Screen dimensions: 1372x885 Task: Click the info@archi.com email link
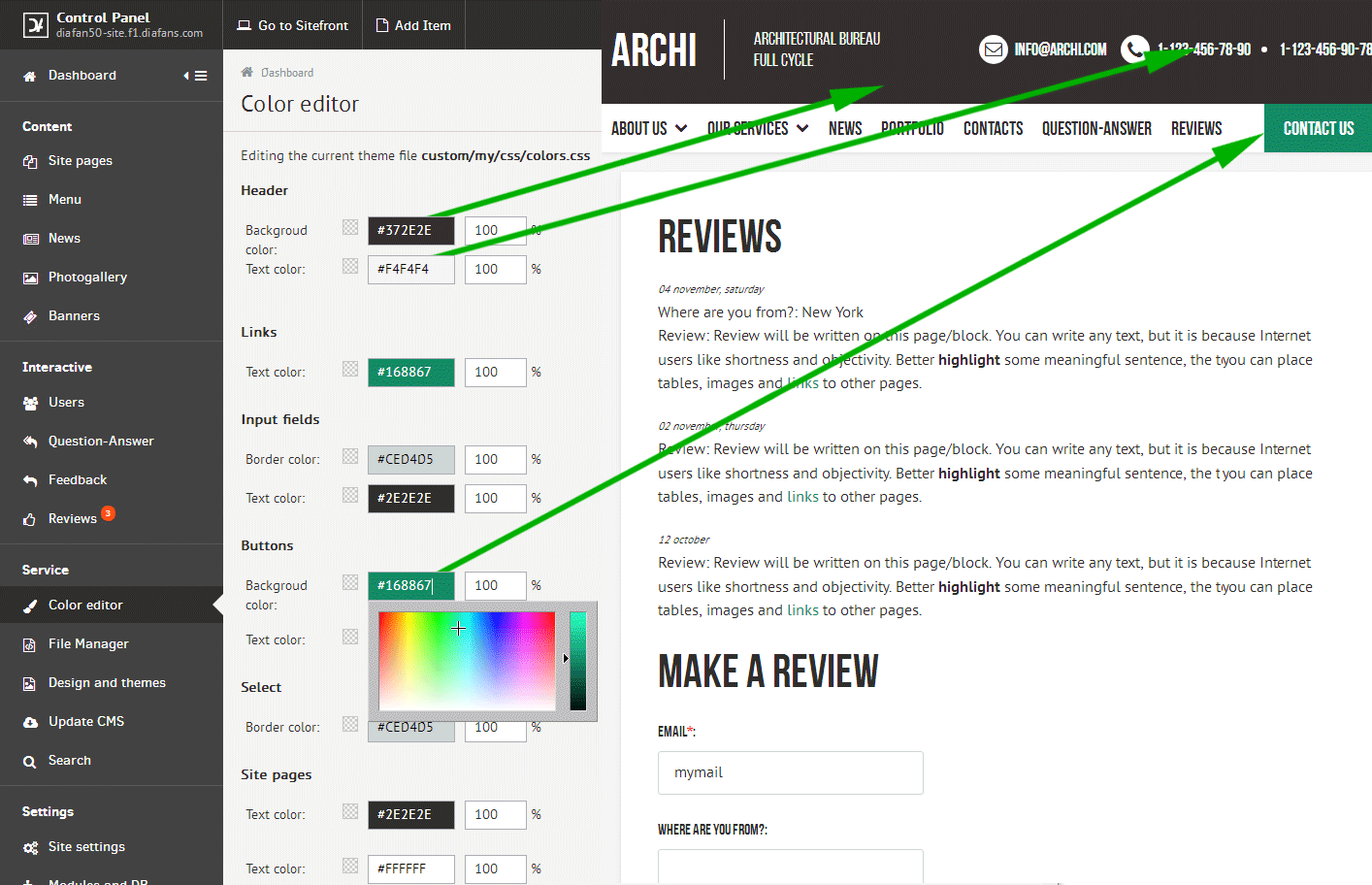pyautogui.click(x=1061, y=49)
